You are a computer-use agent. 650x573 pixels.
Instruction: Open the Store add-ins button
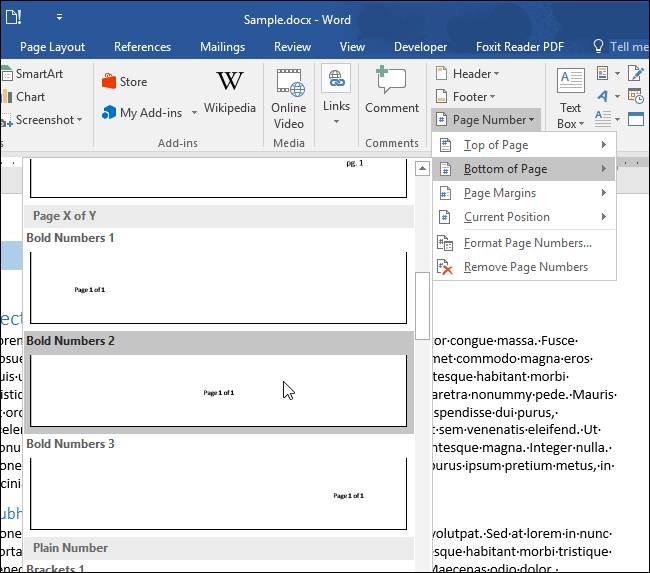(x=124, y=82)
